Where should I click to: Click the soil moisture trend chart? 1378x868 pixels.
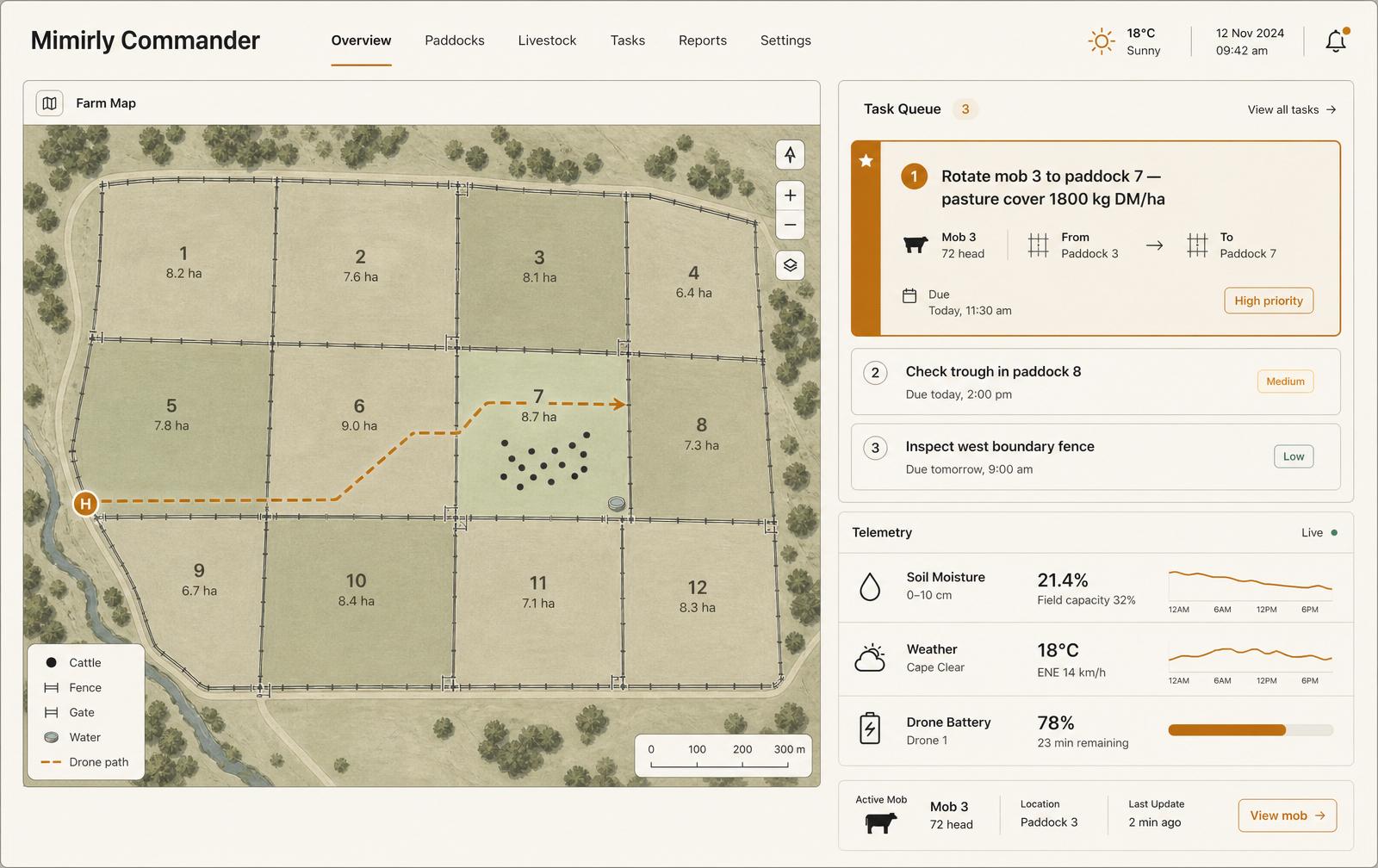coord(1251,590)
